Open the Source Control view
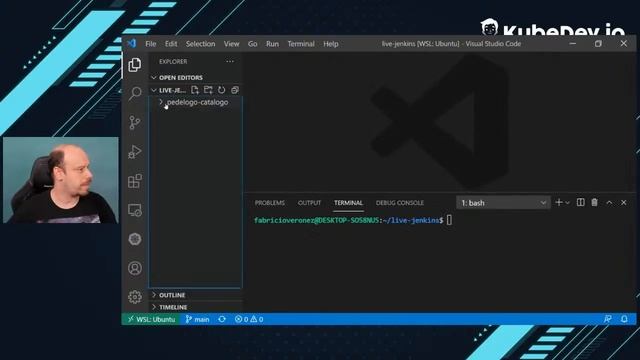 pos(135,122)
